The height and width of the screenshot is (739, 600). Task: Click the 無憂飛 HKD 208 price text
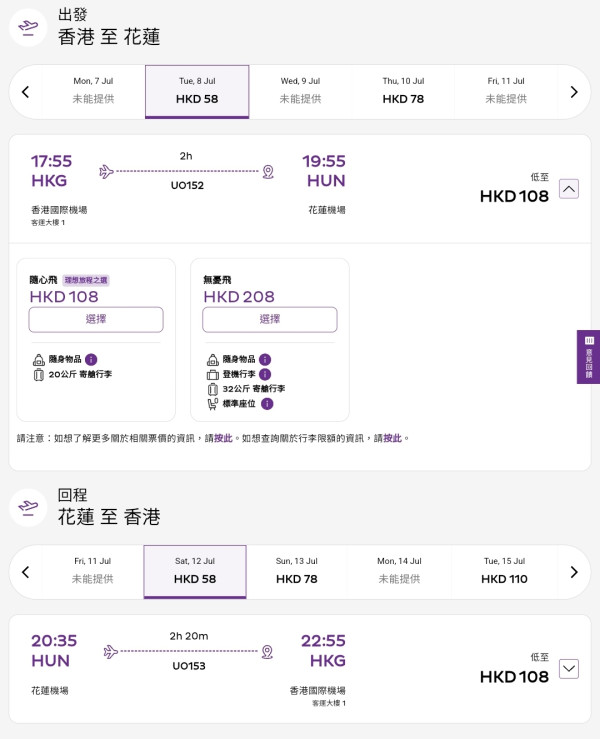[239, 297]
